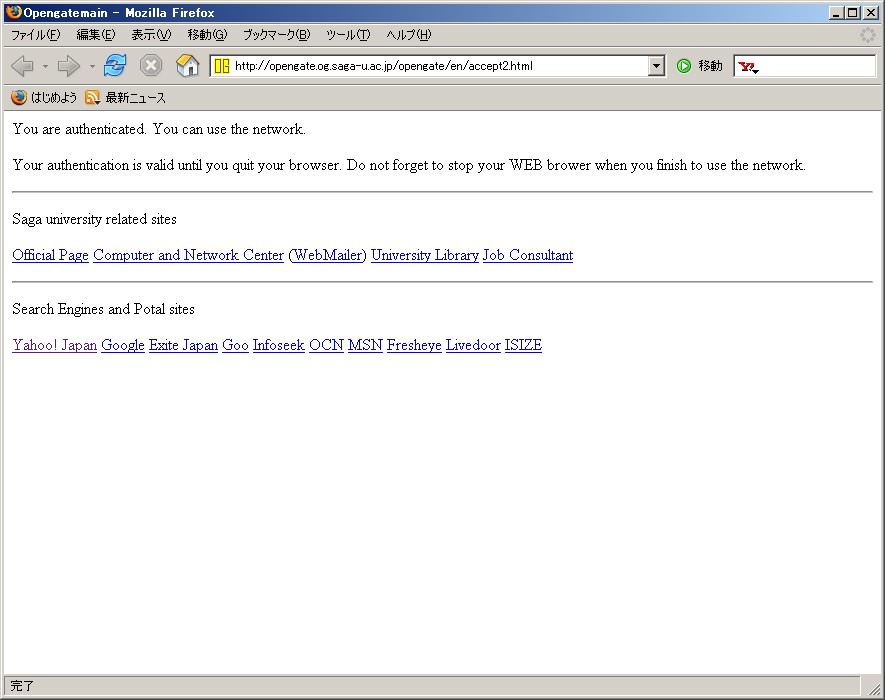
Task: Click inside the URL address field
Action: coord(439,66)
